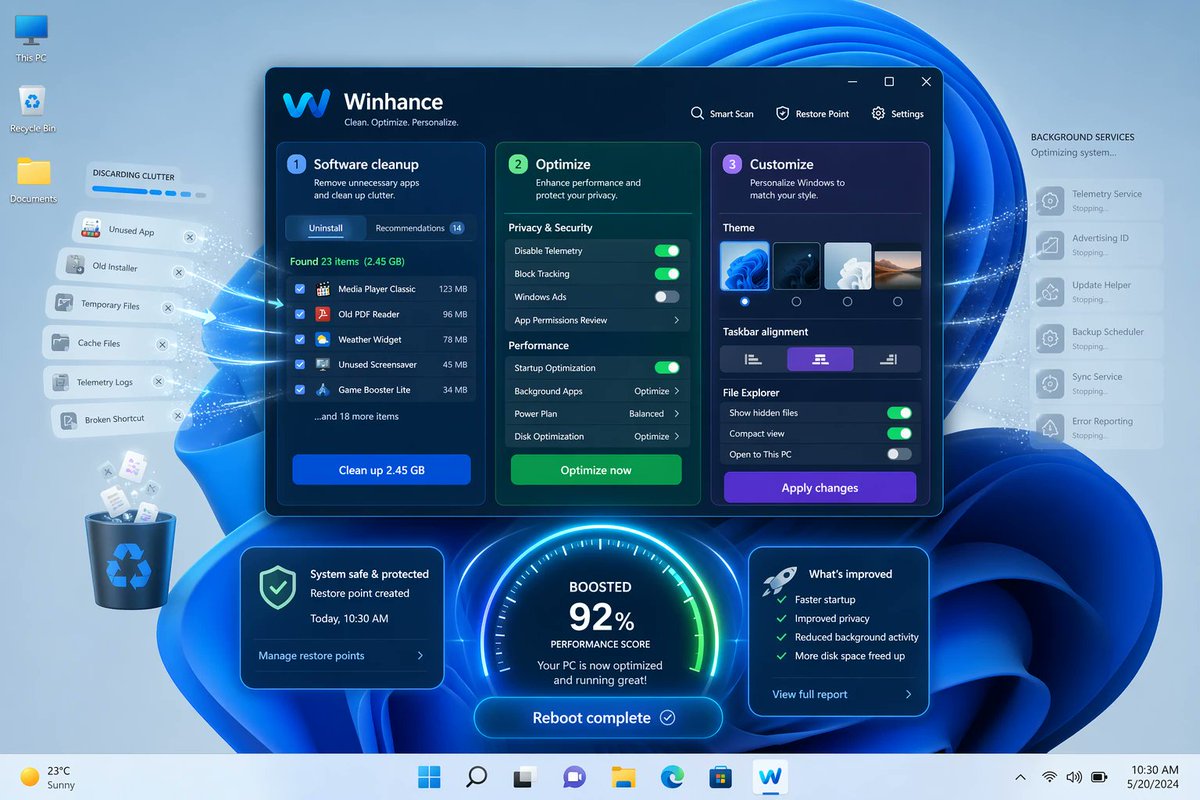The height and width of the screenshot is (800, 1200).
Task: Open the Windows Start menu
Action: click(429, 776)
